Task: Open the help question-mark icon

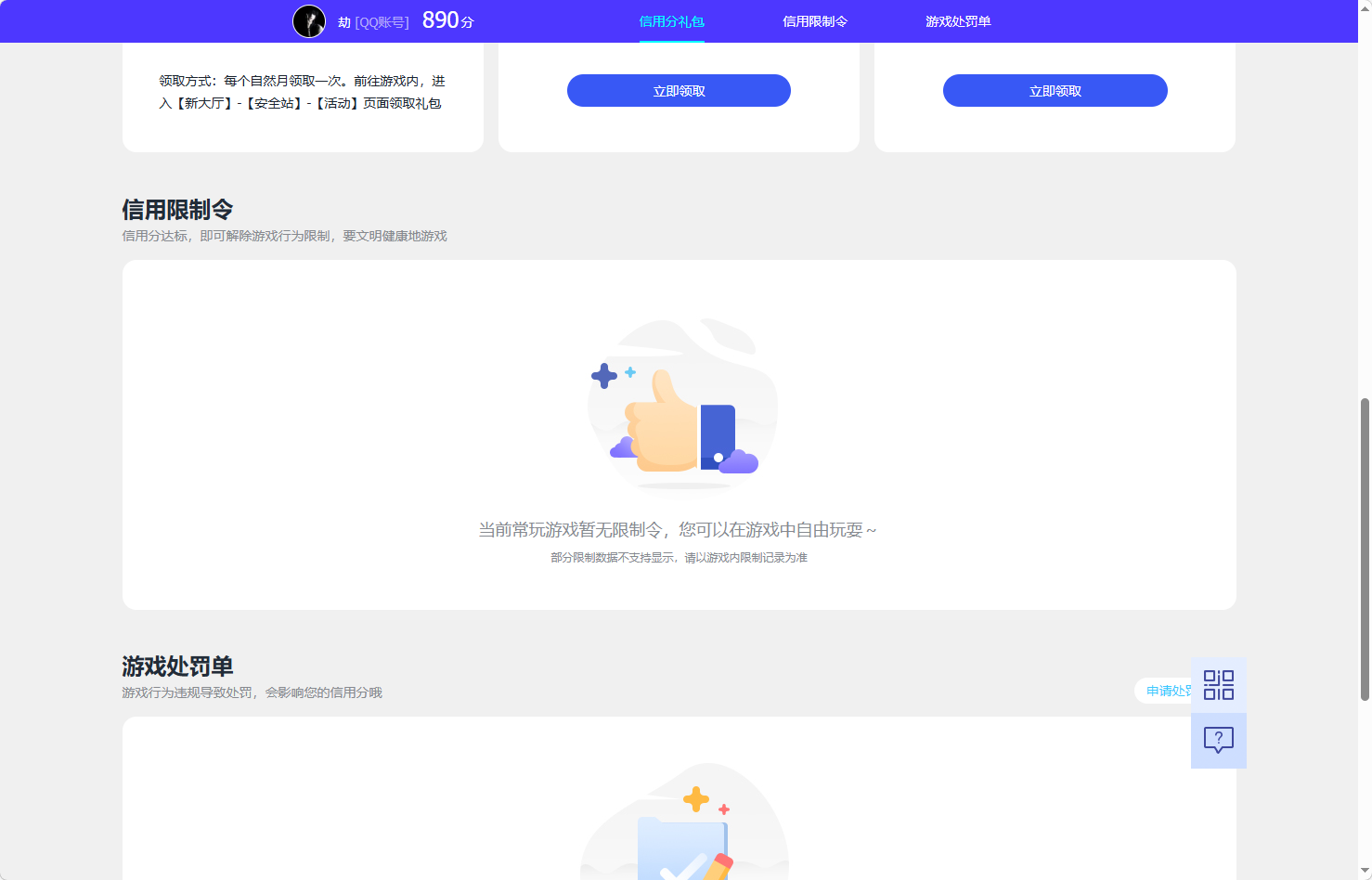Action: [x=1218, y=740]
